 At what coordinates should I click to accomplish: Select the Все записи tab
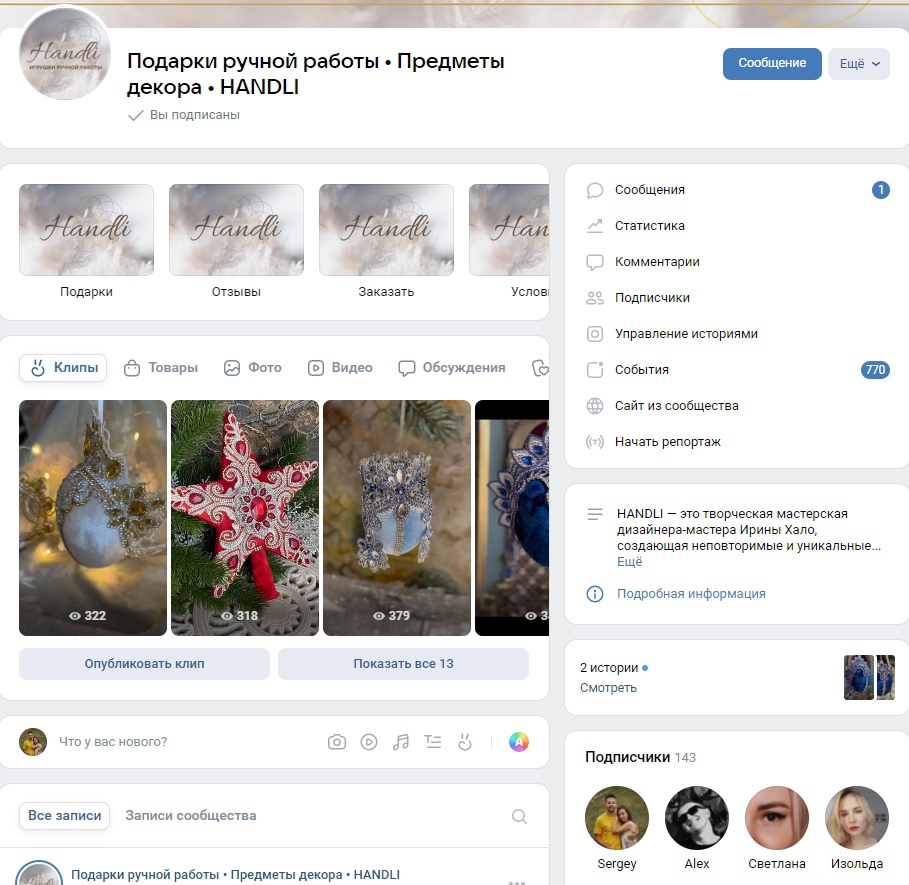64,815
